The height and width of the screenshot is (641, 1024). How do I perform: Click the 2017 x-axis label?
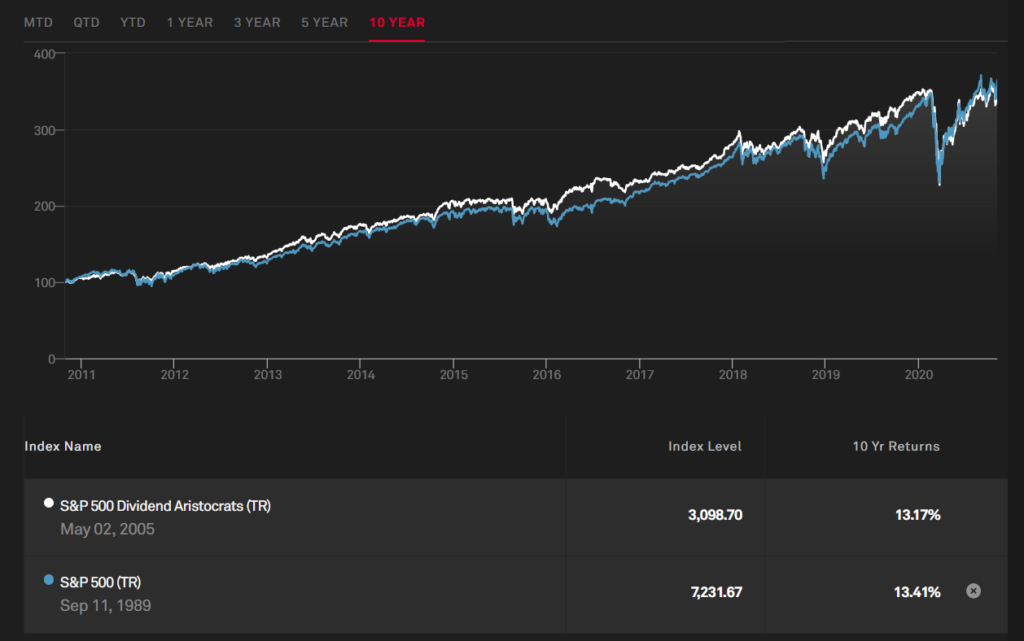(640, 375)
